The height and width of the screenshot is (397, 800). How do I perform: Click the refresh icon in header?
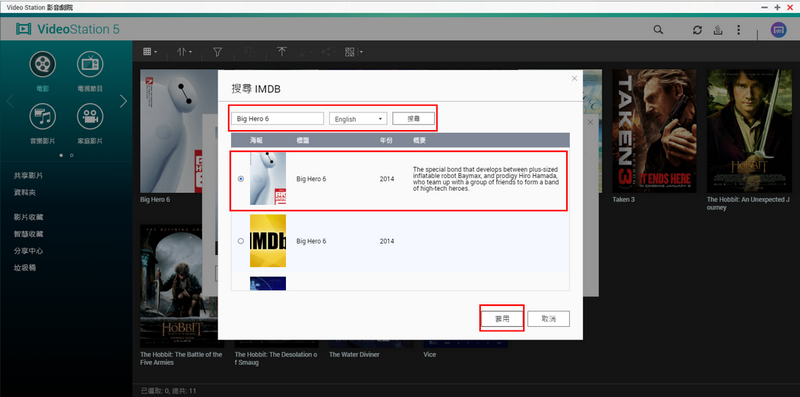coord(697,30)
